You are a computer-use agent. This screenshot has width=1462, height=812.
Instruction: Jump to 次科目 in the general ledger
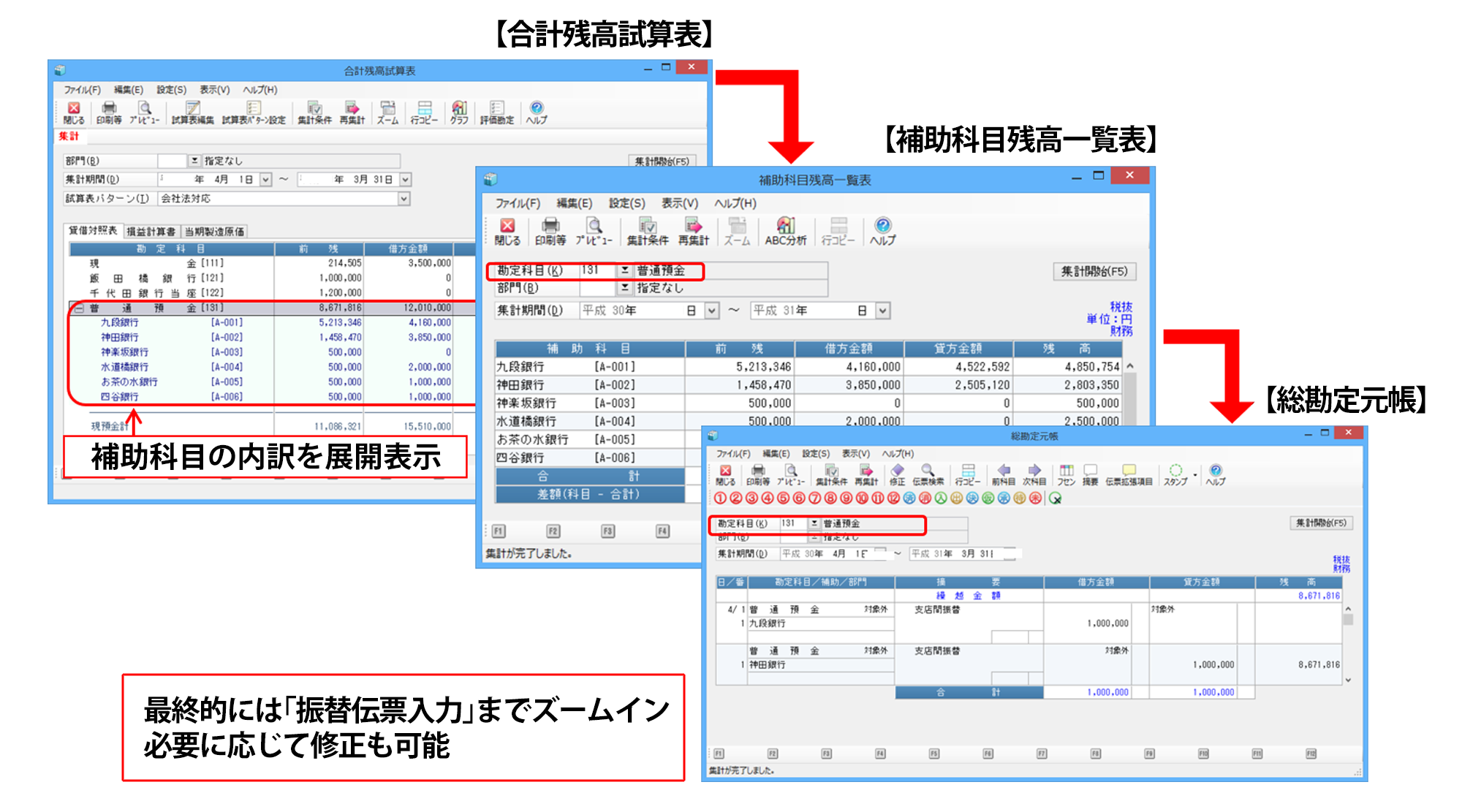click(x=1034, y=474)
